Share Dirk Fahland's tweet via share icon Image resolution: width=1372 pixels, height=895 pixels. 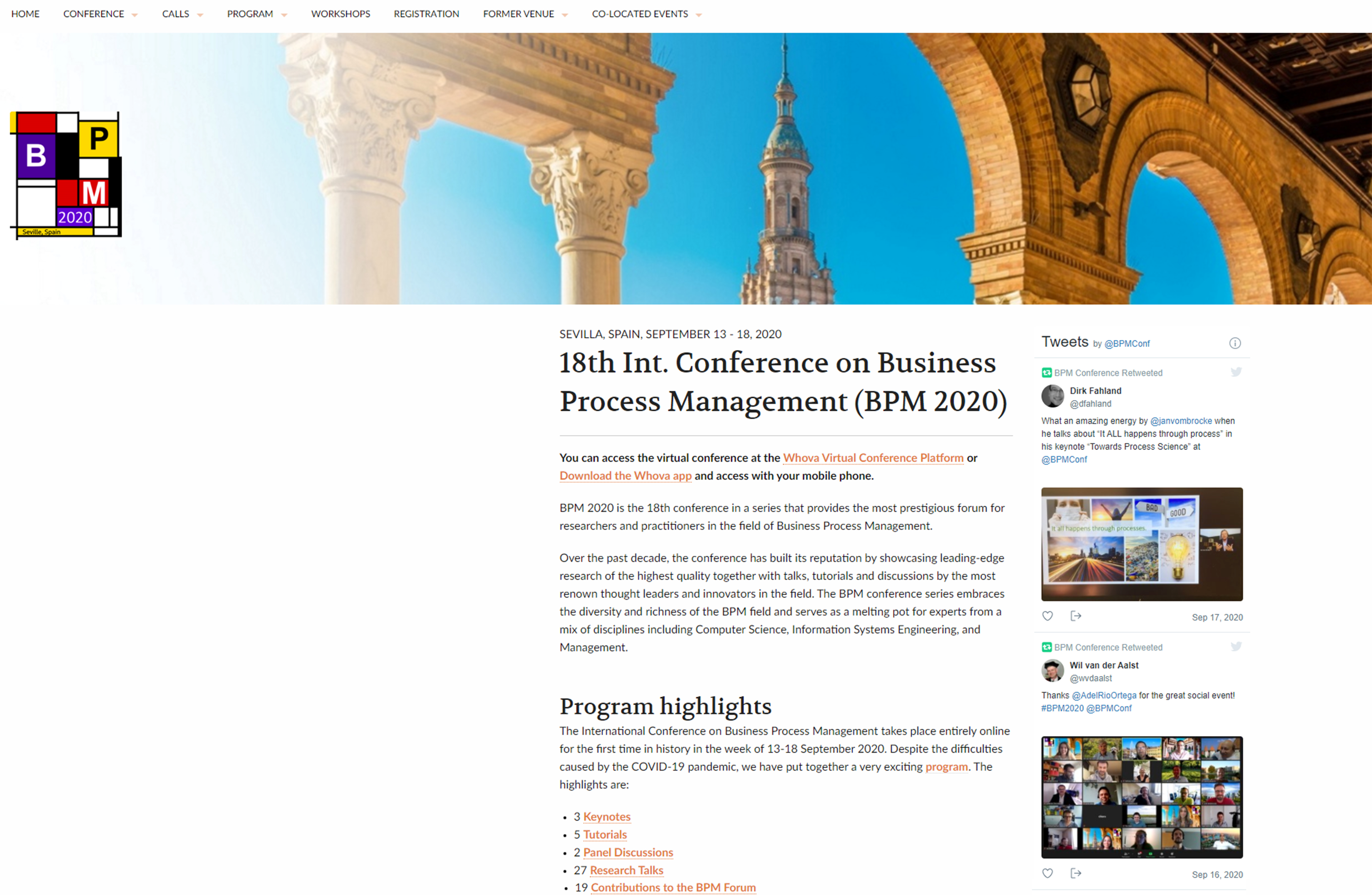[1076, 616]
